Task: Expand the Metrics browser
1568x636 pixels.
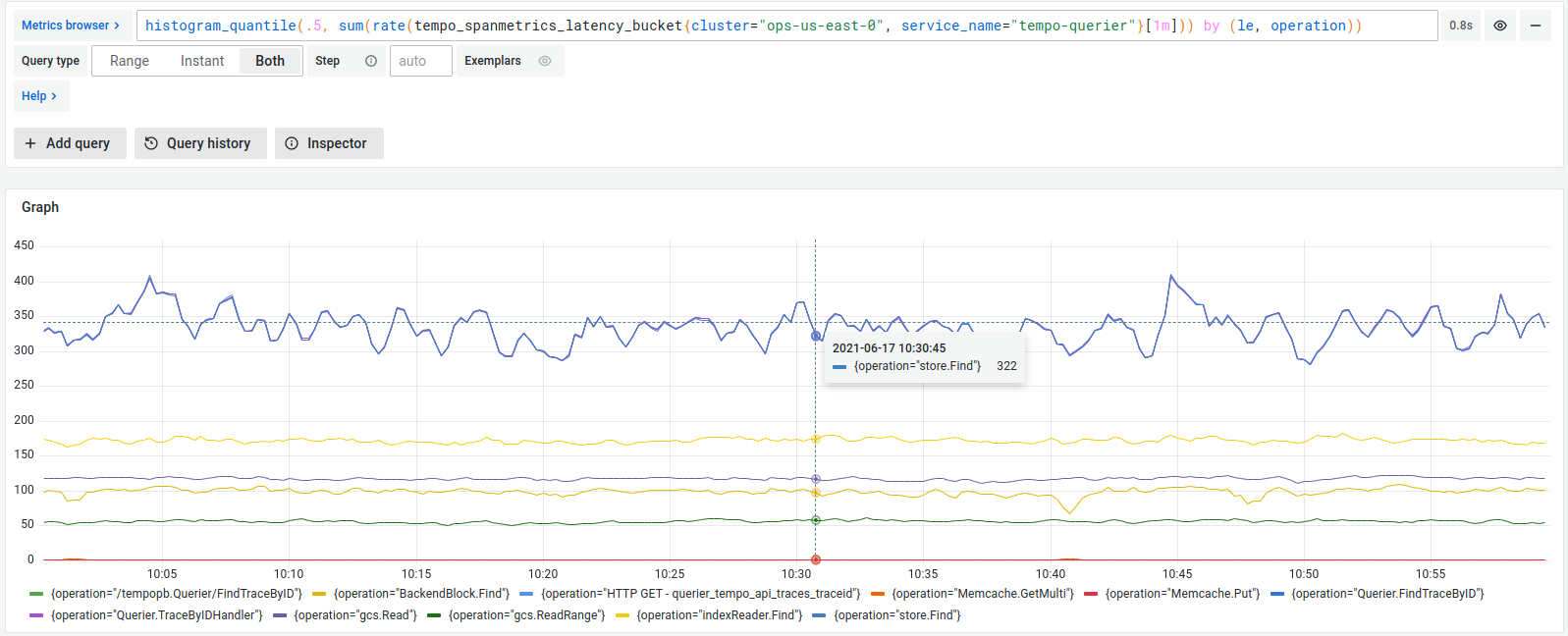Action: 71,26
